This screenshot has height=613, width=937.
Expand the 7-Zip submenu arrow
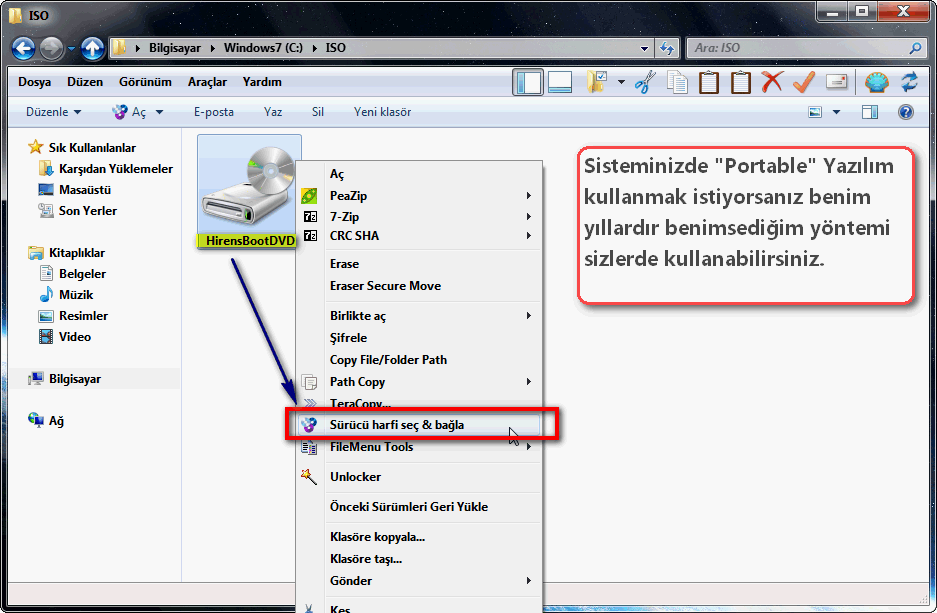point(529,217)
